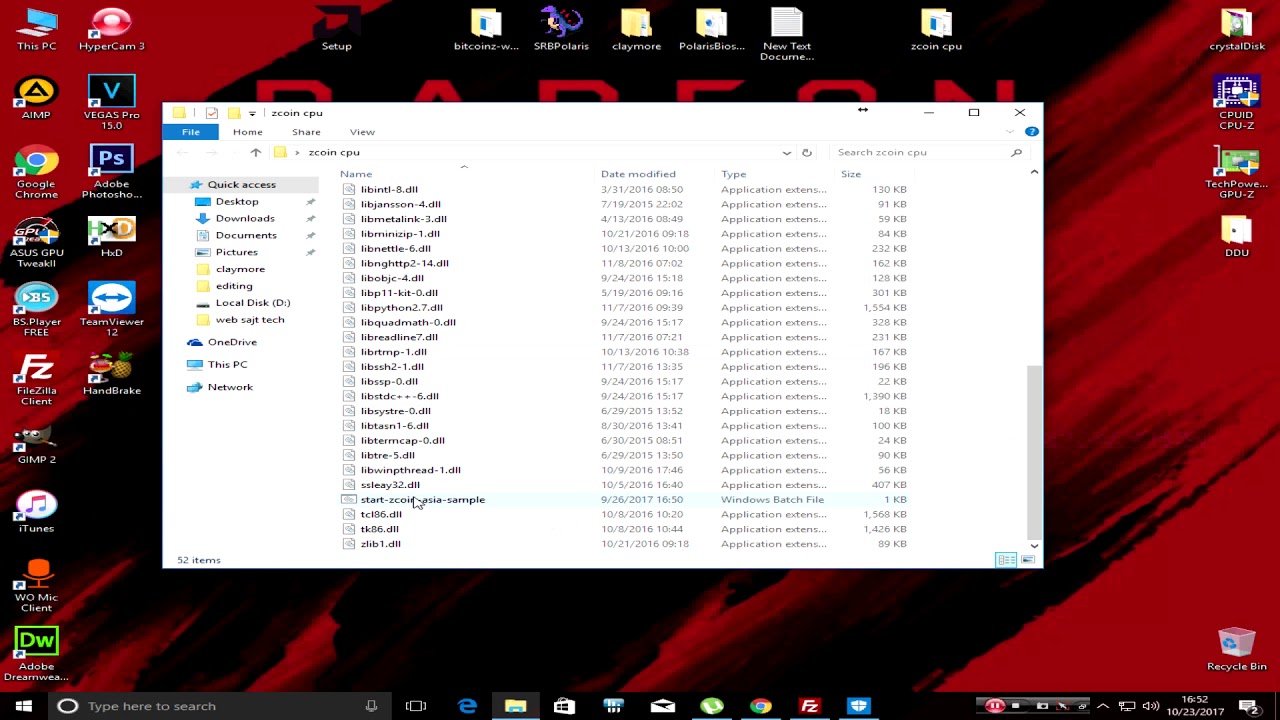
Task: Select the DDU desktop icon
Action: (x=1236, y=236)
